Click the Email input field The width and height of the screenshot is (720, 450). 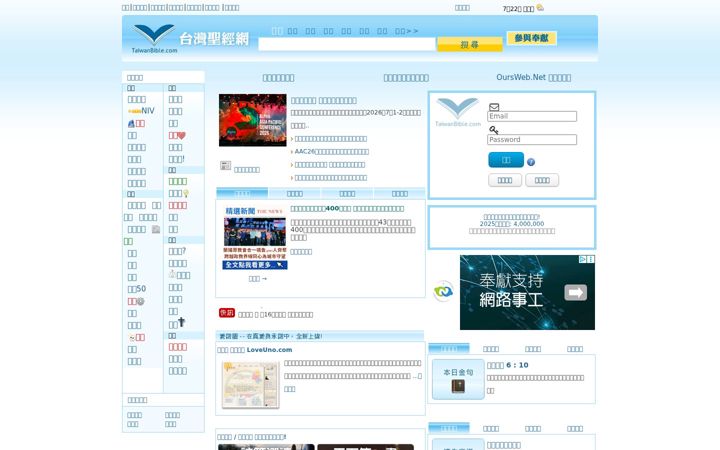point(532,116)
